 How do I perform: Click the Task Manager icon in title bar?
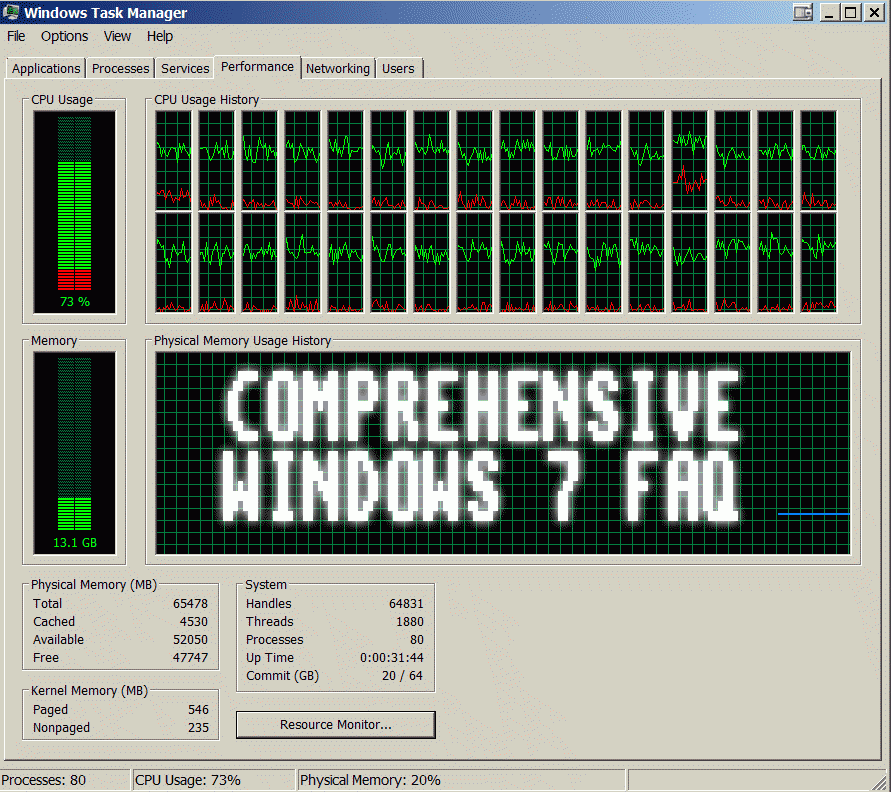11,12
